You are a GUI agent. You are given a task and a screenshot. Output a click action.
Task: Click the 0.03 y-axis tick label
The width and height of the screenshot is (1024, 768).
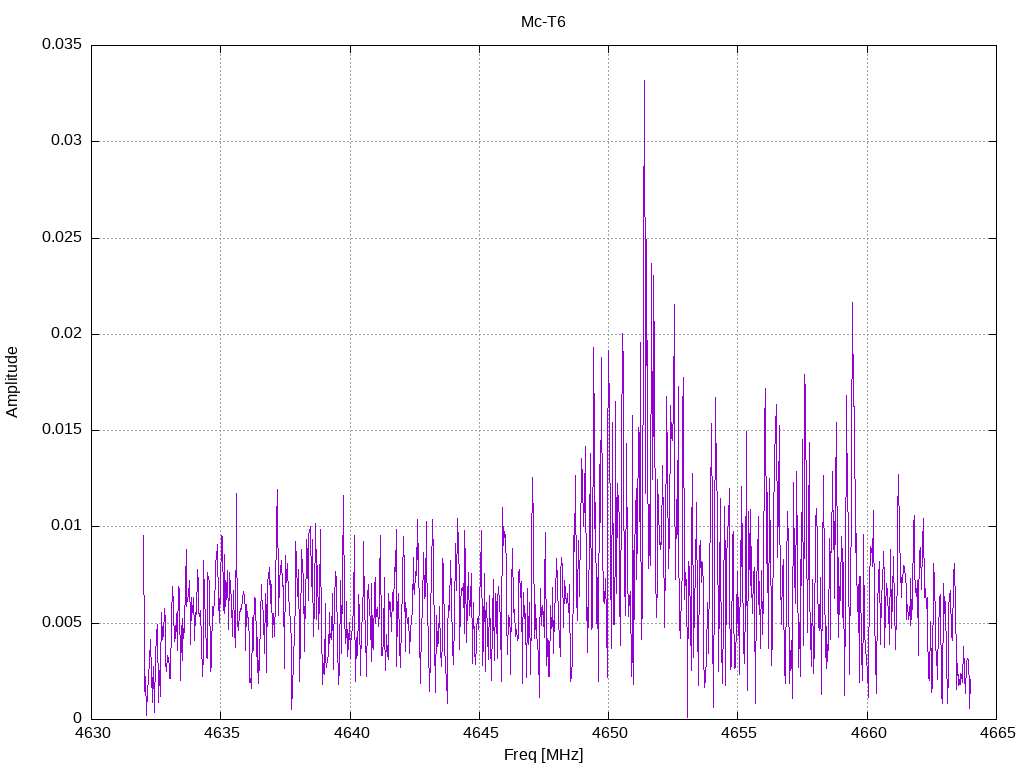(x=65, y=141)
